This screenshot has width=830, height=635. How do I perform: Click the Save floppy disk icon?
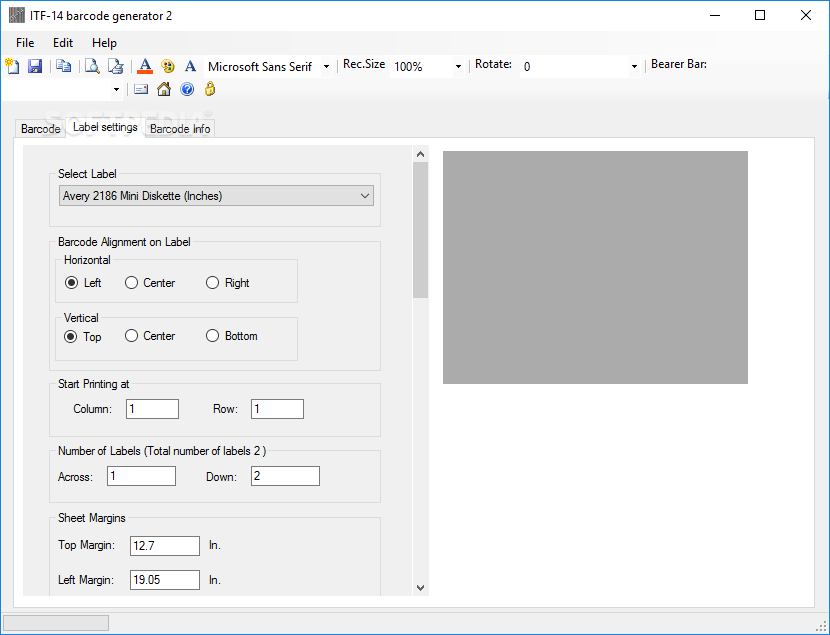(x=34, y=66)
